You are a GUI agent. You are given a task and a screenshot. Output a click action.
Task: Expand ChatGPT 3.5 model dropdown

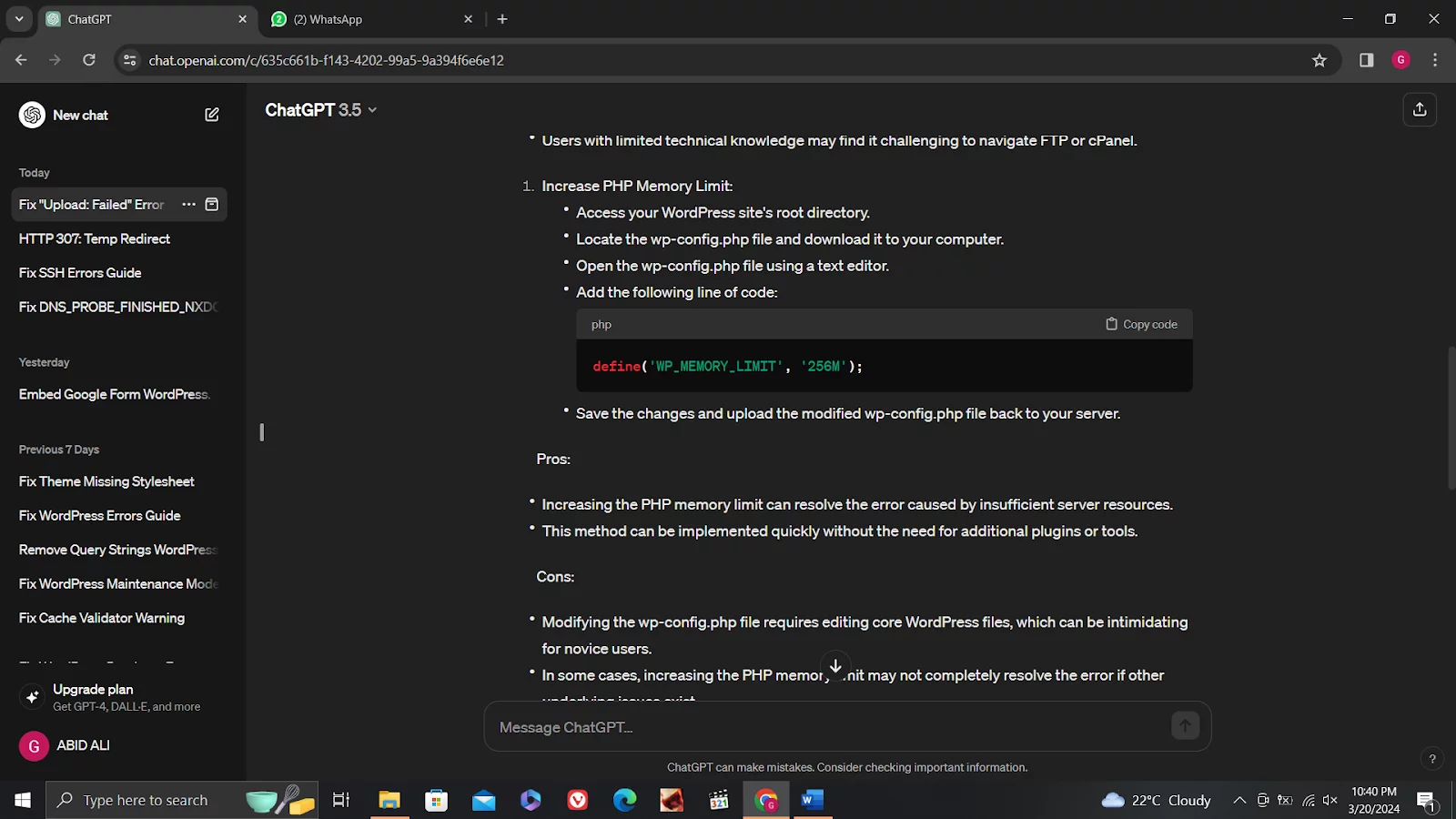(x=320, y=110)
